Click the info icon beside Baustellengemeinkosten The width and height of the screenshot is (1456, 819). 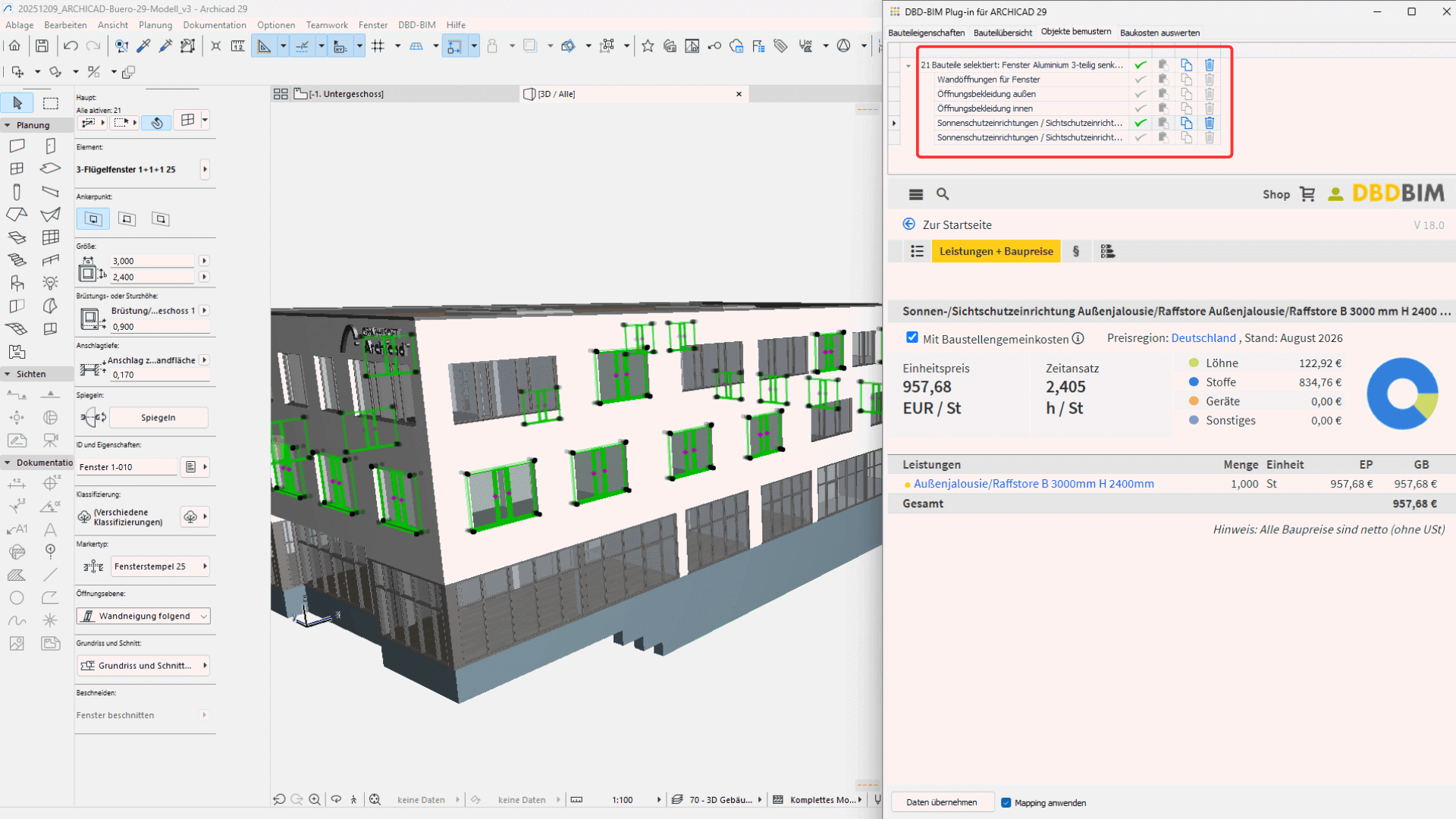coord(1078,338)
